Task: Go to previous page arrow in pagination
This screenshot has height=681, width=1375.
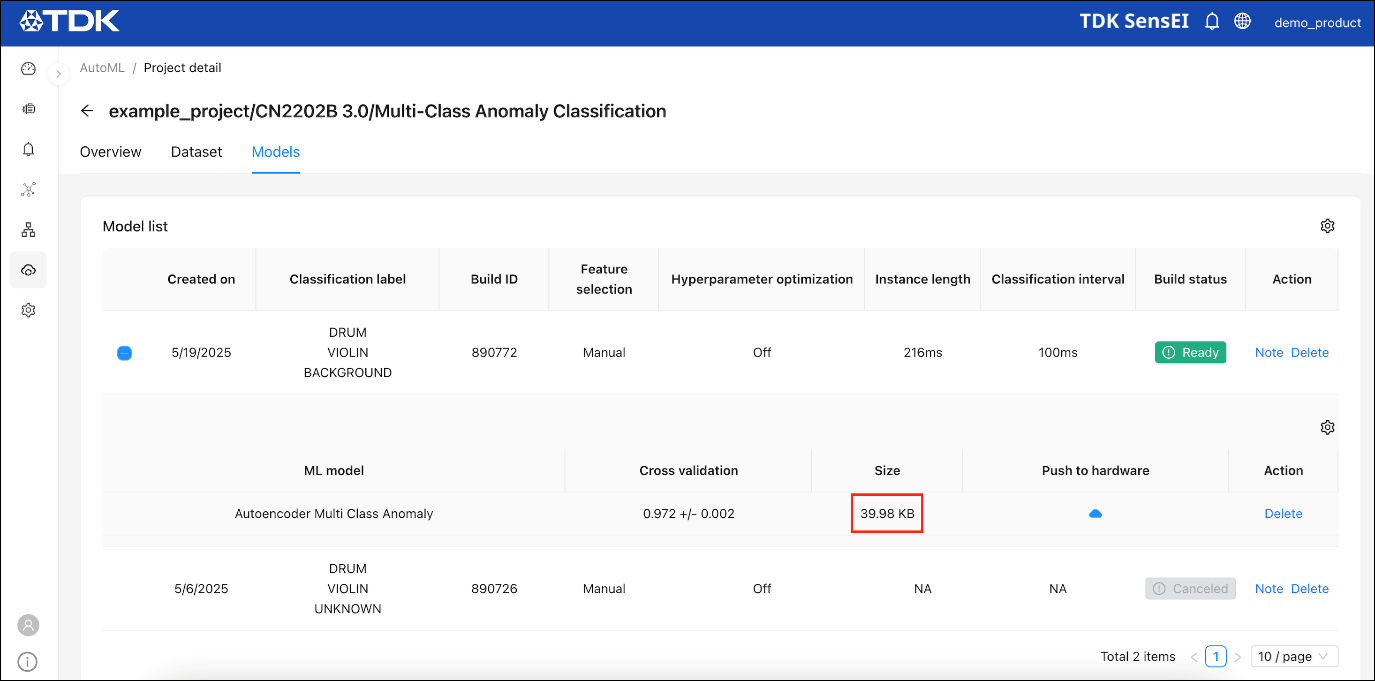Action: point(1194,657)
